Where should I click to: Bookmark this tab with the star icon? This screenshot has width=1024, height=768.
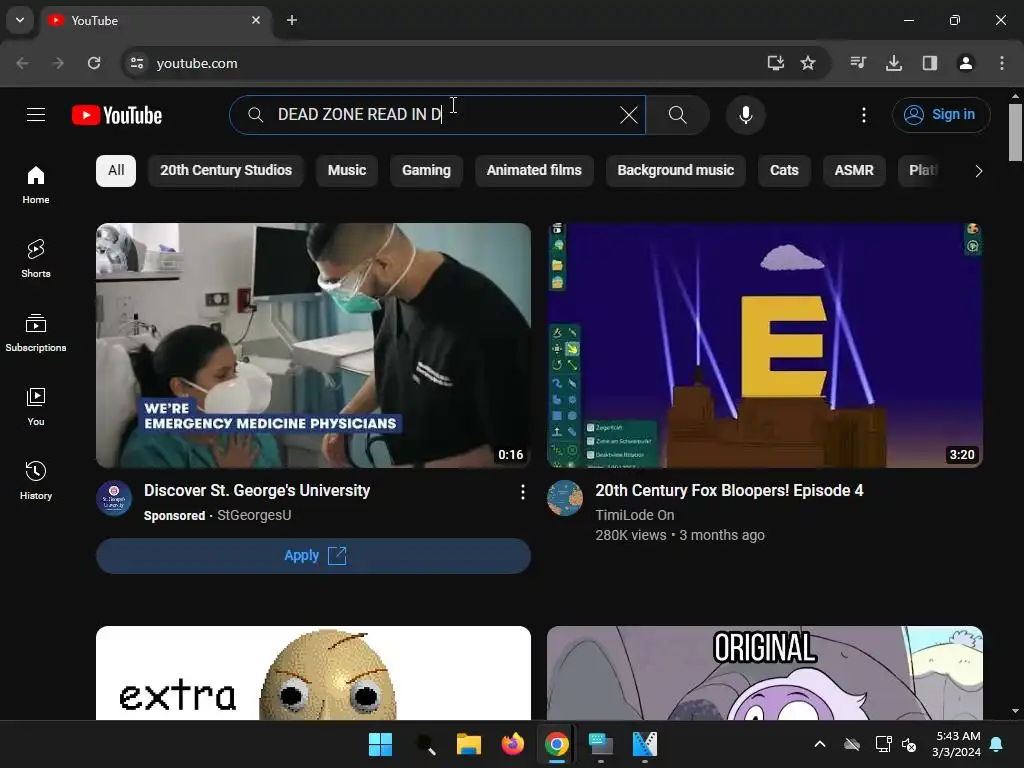[x=808, y=63]
